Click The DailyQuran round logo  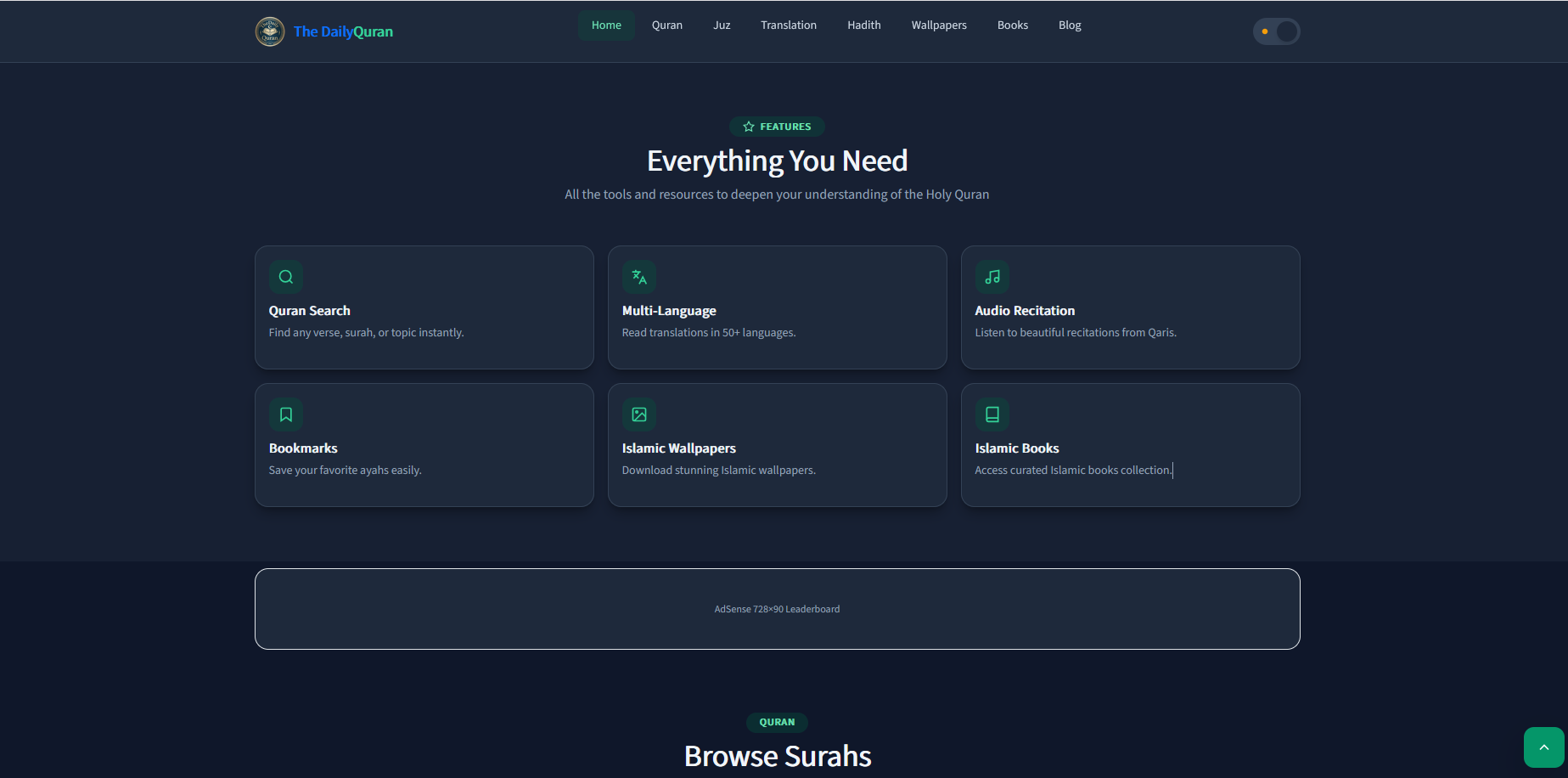tap(270, 31)
